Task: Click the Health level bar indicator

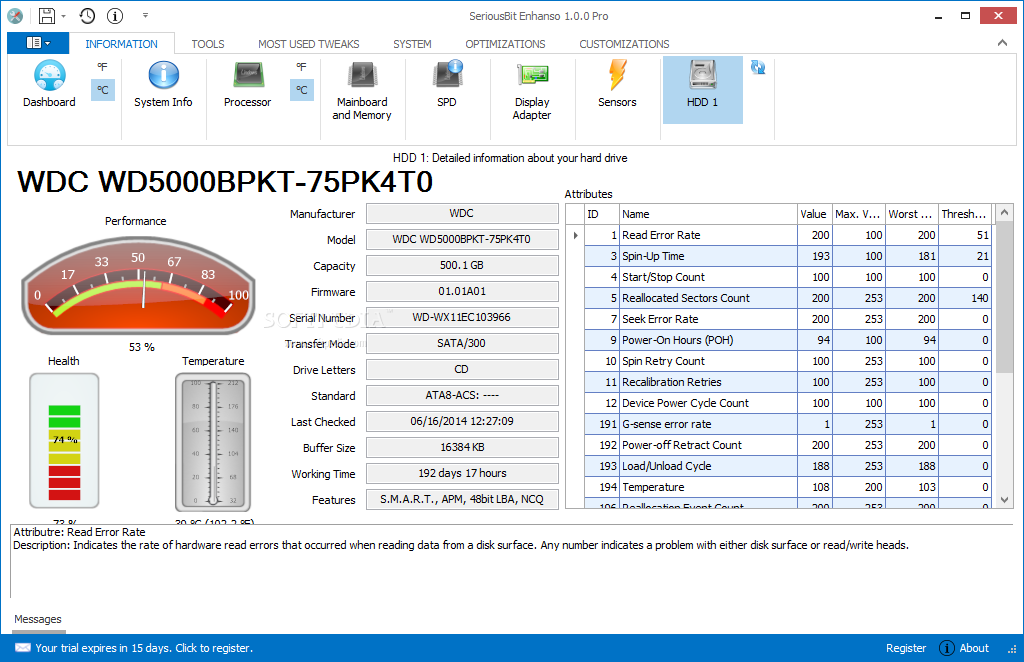Action: click(64, 440)
